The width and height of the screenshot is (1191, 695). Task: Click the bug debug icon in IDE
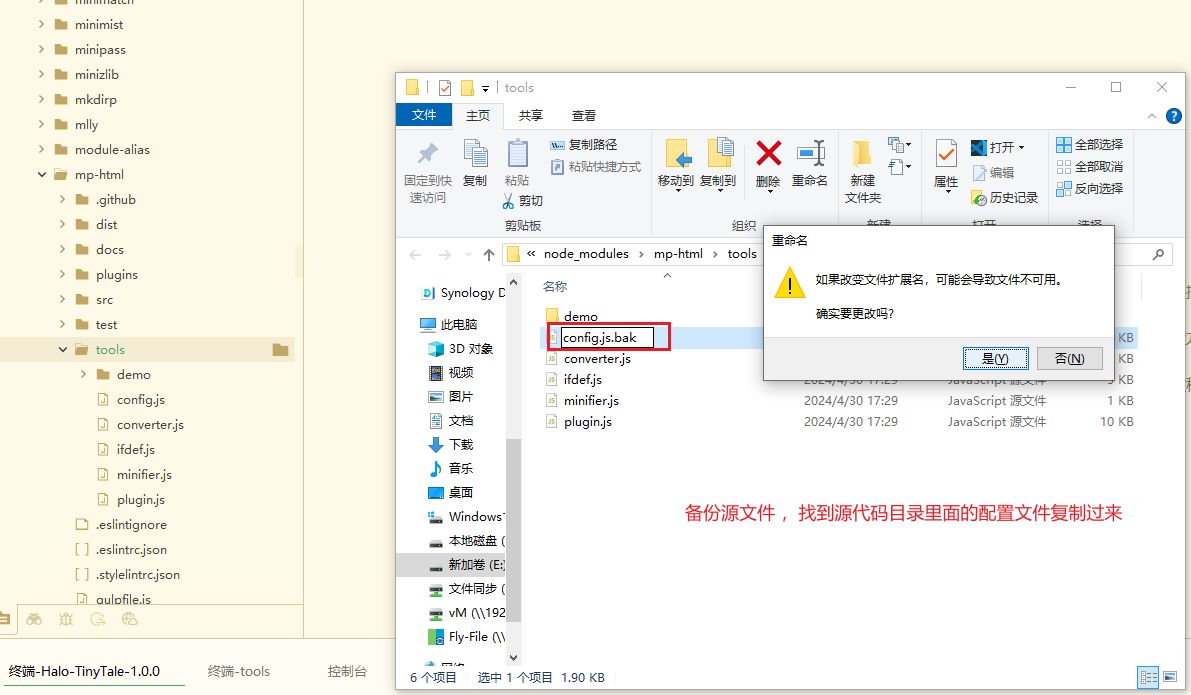coord(66,619)
